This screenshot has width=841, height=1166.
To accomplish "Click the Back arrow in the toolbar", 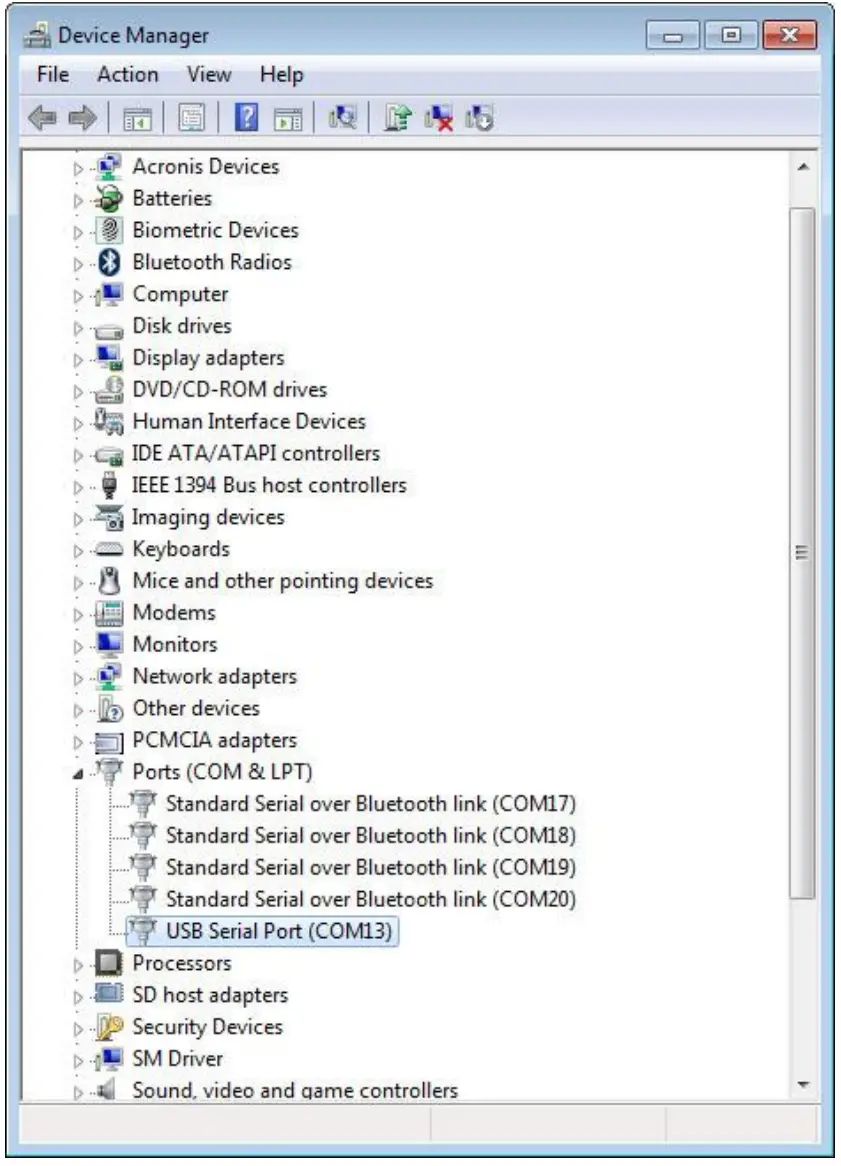I will coord(42,119).
